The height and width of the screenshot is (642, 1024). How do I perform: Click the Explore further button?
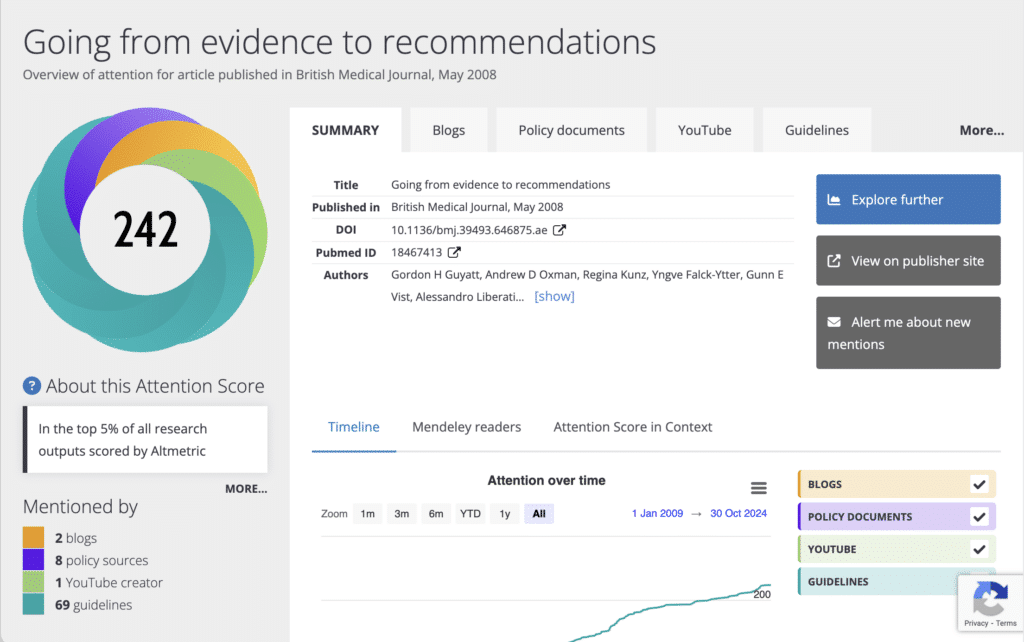point(908,199)
